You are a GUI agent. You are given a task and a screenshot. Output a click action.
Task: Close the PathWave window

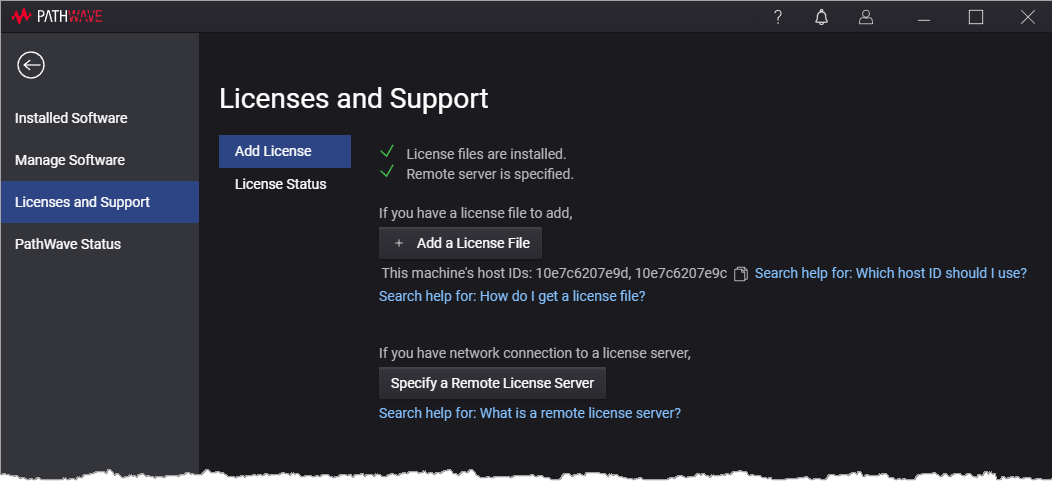coord(1027,17)
